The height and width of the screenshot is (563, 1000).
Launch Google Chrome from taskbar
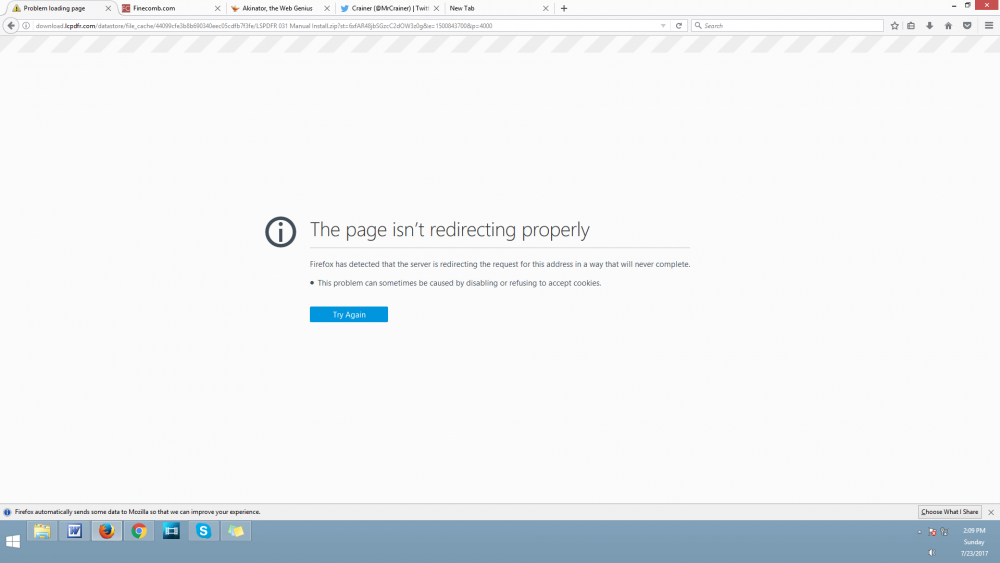139,531
